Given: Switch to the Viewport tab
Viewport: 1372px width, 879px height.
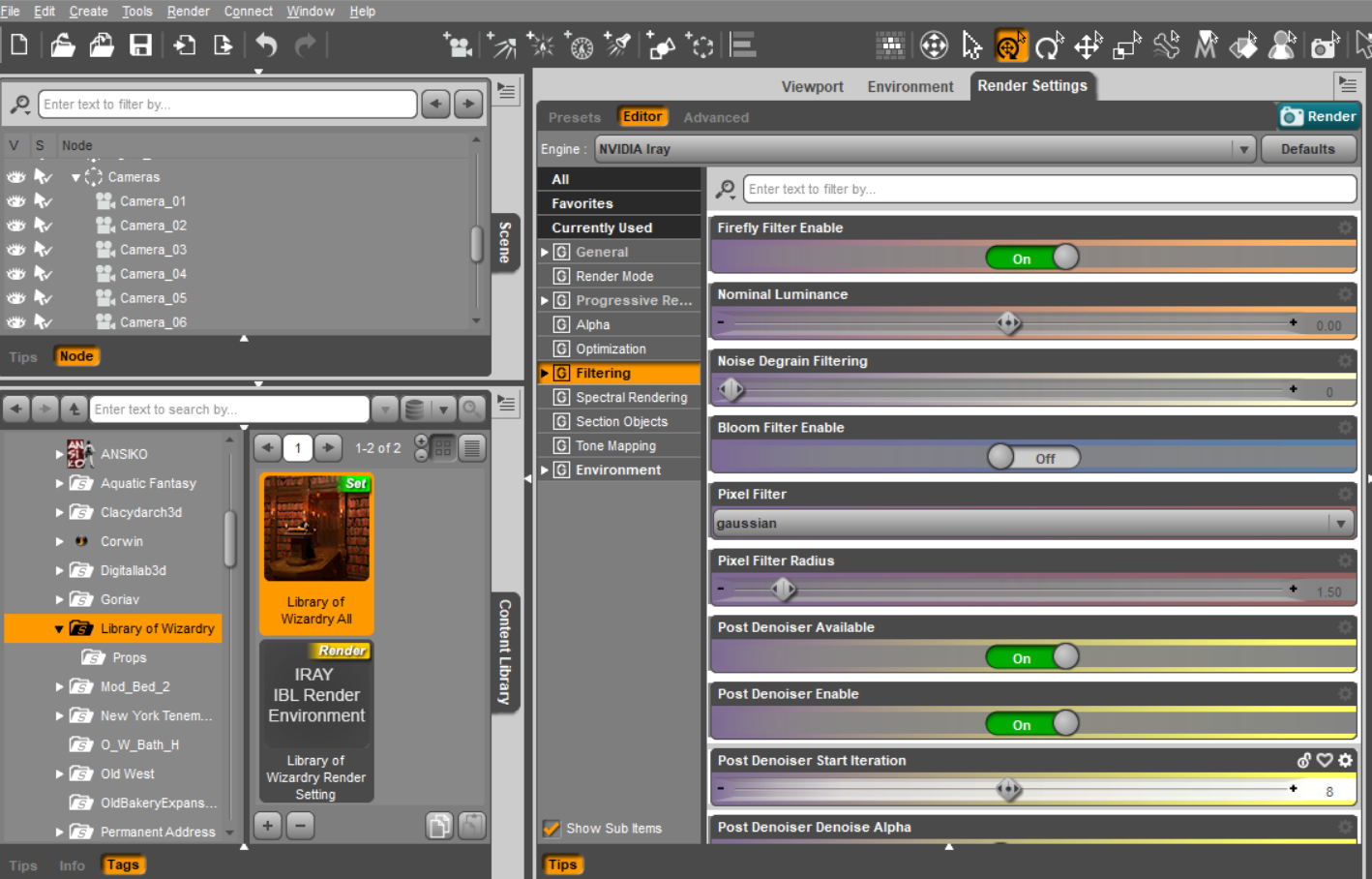Looking at the screenshot, I should pos(813,86).
